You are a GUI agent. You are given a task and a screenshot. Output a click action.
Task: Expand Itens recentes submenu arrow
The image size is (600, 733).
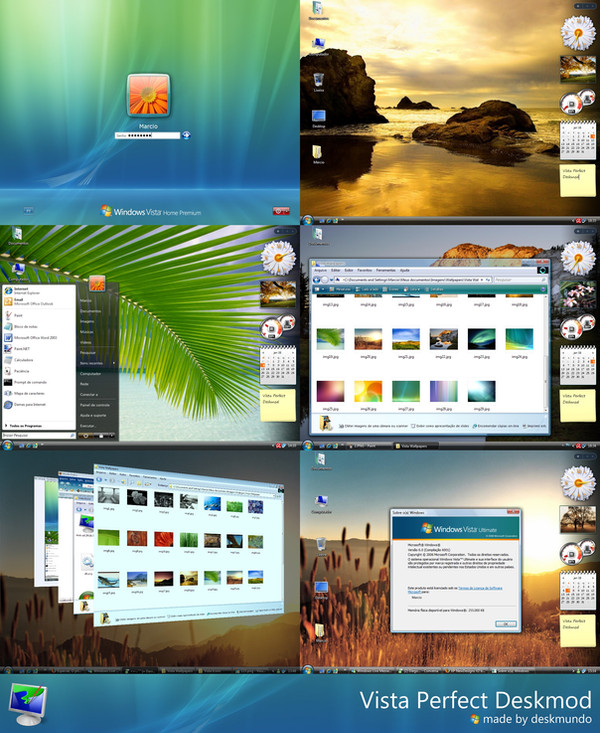coord(114,363)
